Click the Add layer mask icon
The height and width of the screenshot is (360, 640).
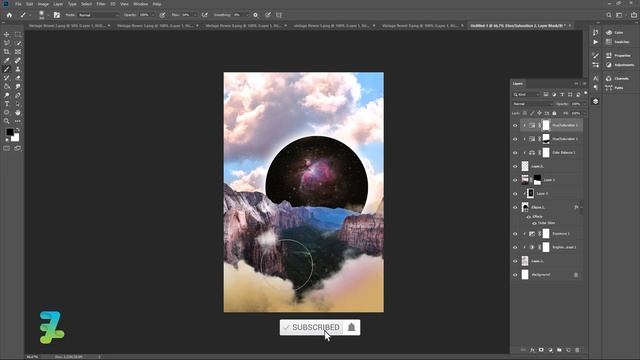coord(541,350)
